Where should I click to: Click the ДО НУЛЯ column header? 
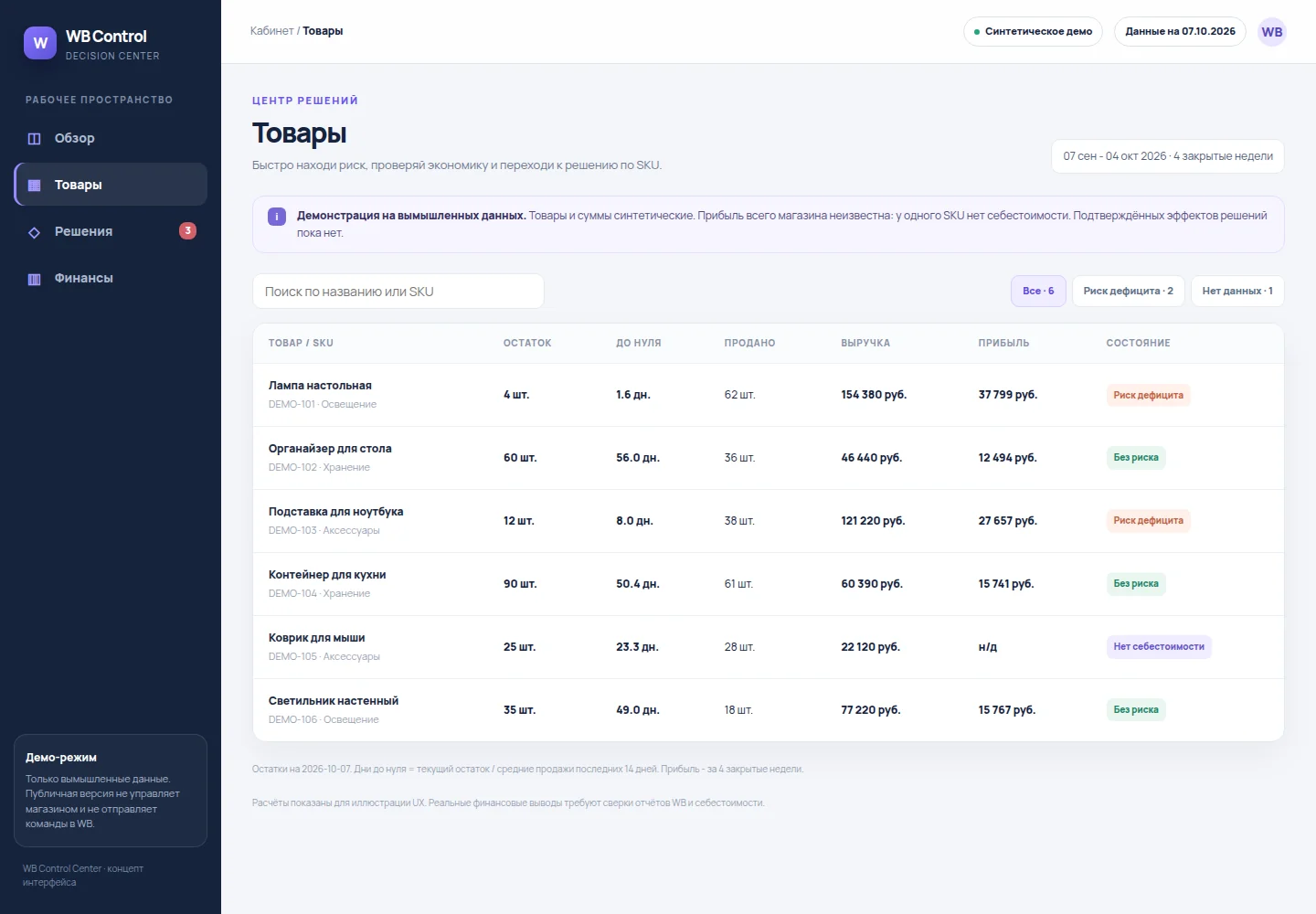tap(639, 343)
